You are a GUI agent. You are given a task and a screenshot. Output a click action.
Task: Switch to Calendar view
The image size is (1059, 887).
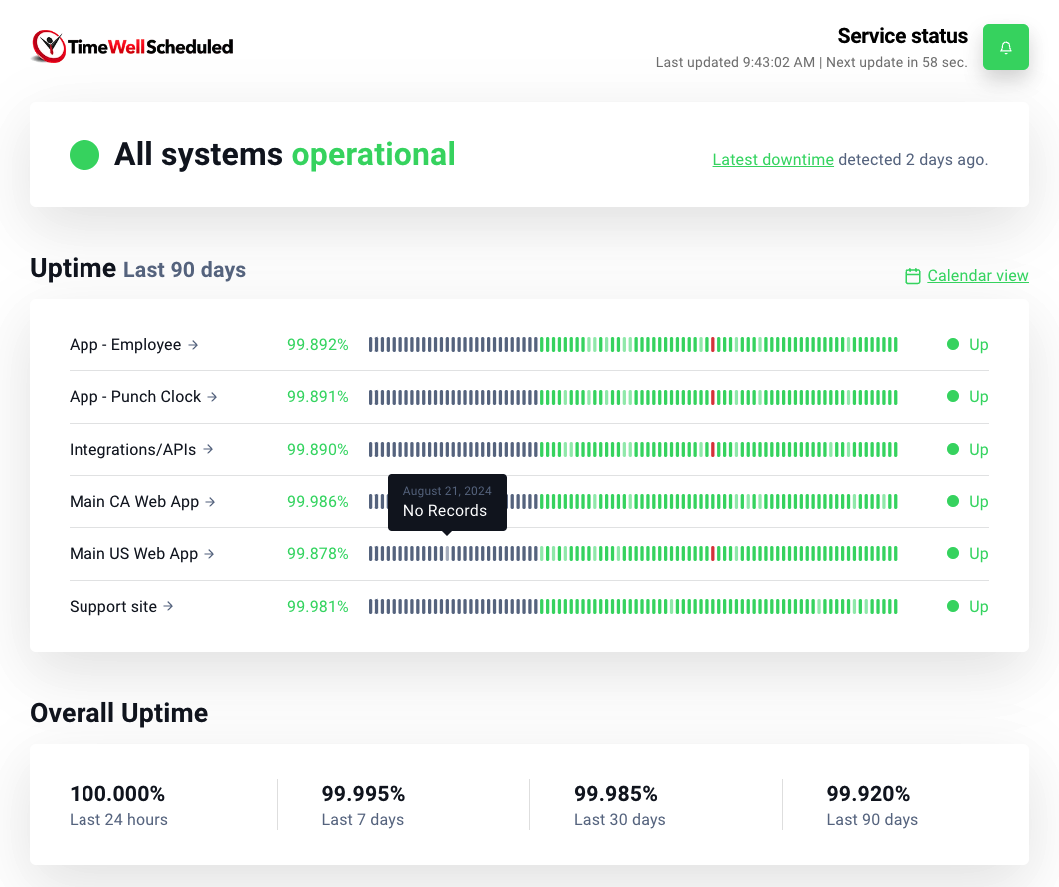pyautogui.click(x=977, y=276)
